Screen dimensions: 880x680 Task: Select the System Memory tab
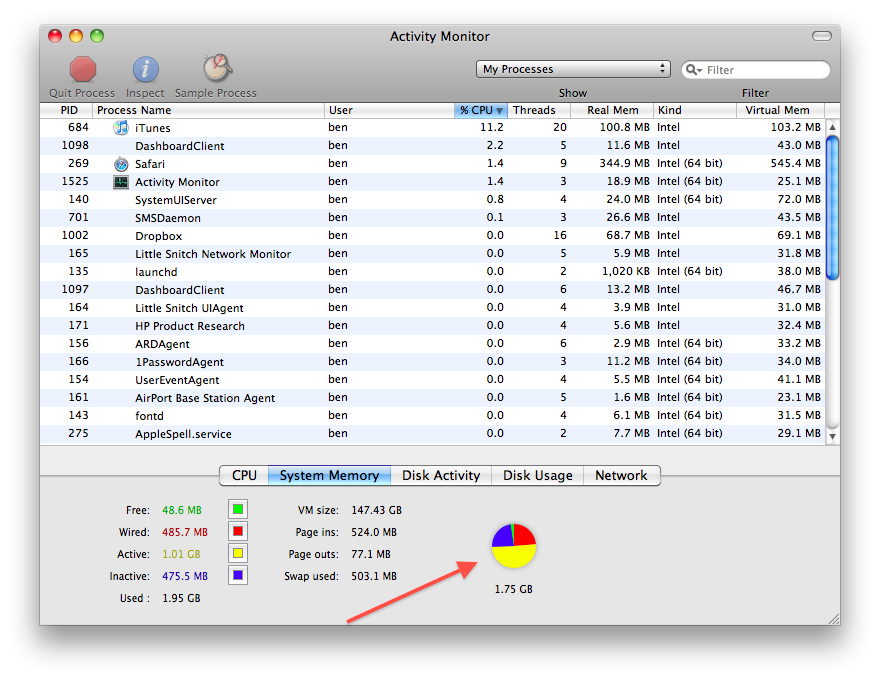point(329,475)
